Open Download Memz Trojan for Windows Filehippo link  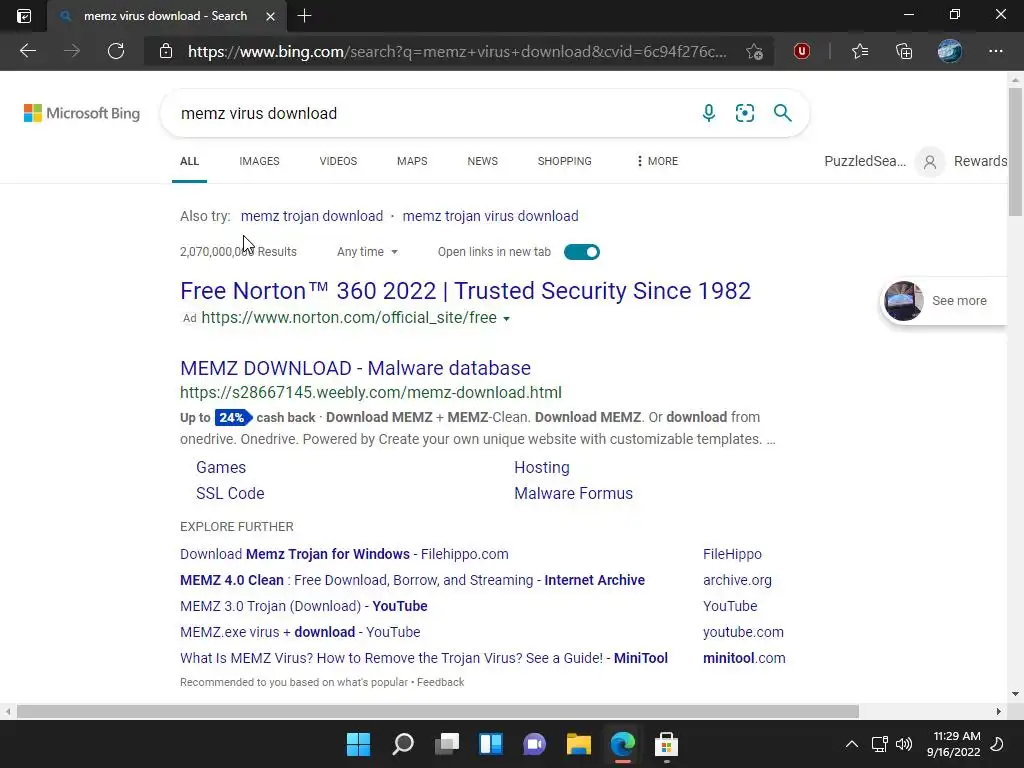tap(344, 554)
